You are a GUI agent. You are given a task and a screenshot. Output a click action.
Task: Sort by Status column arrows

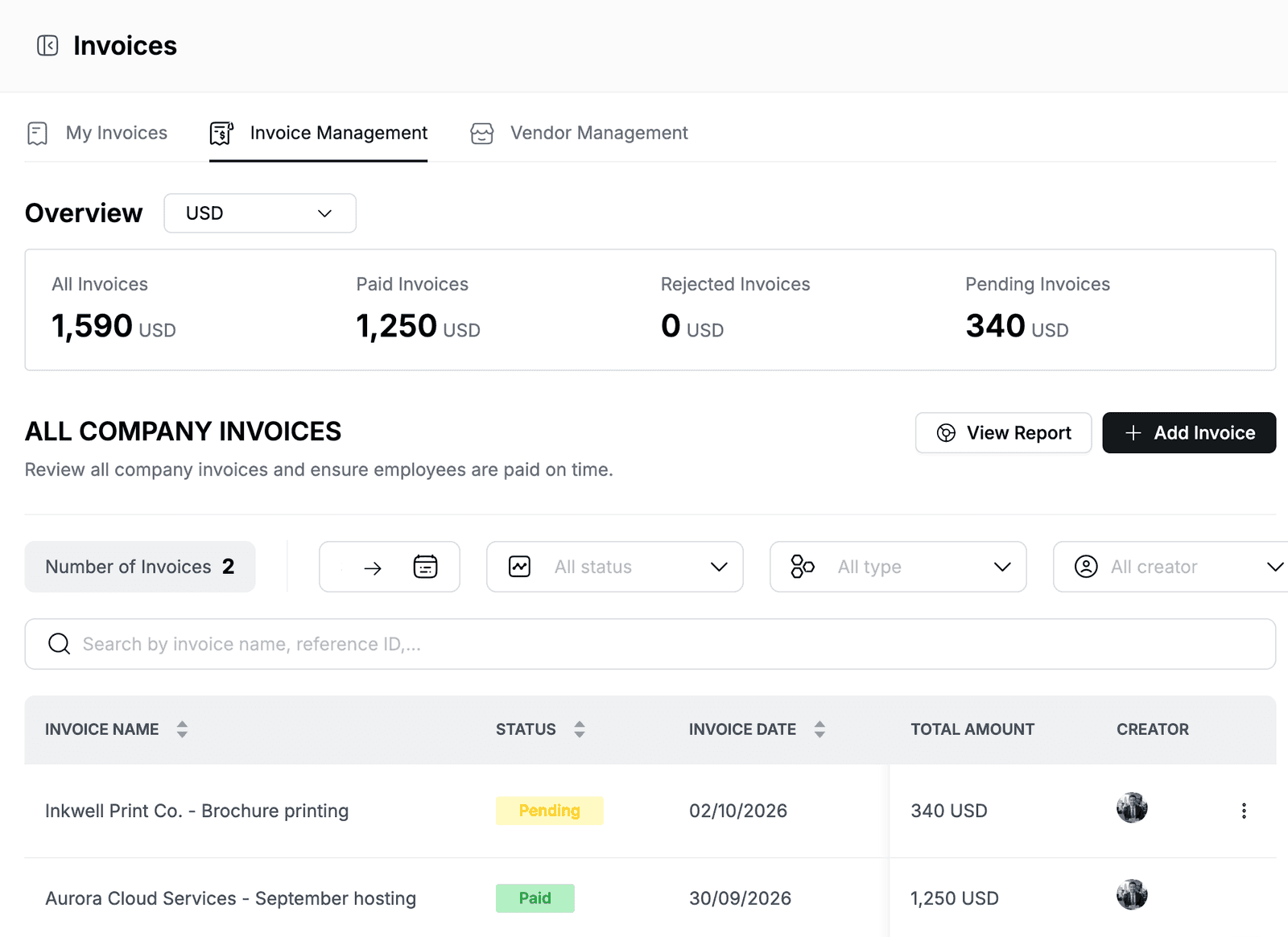(x=580, y=729)
